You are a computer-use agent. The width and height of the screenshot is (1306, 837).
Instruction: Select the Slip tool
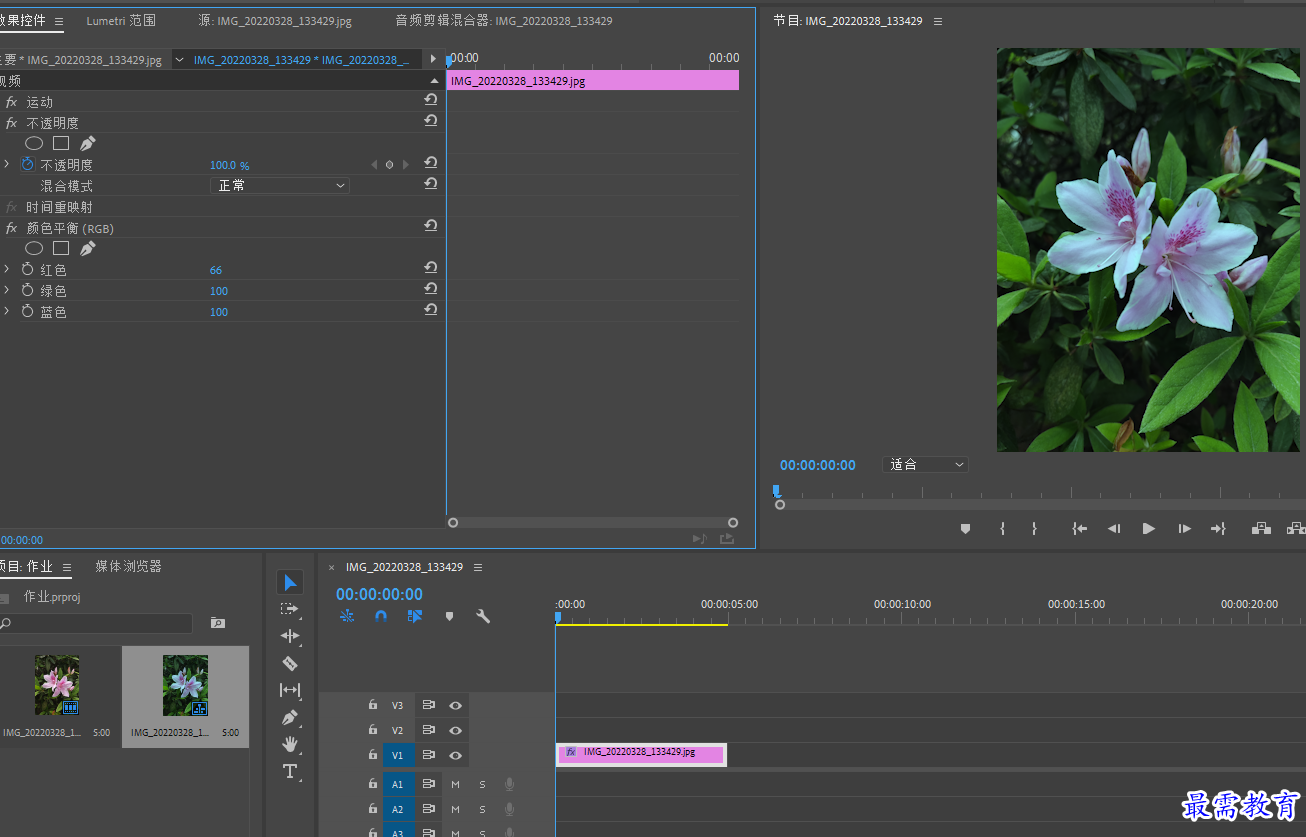(x=290, y=690)
